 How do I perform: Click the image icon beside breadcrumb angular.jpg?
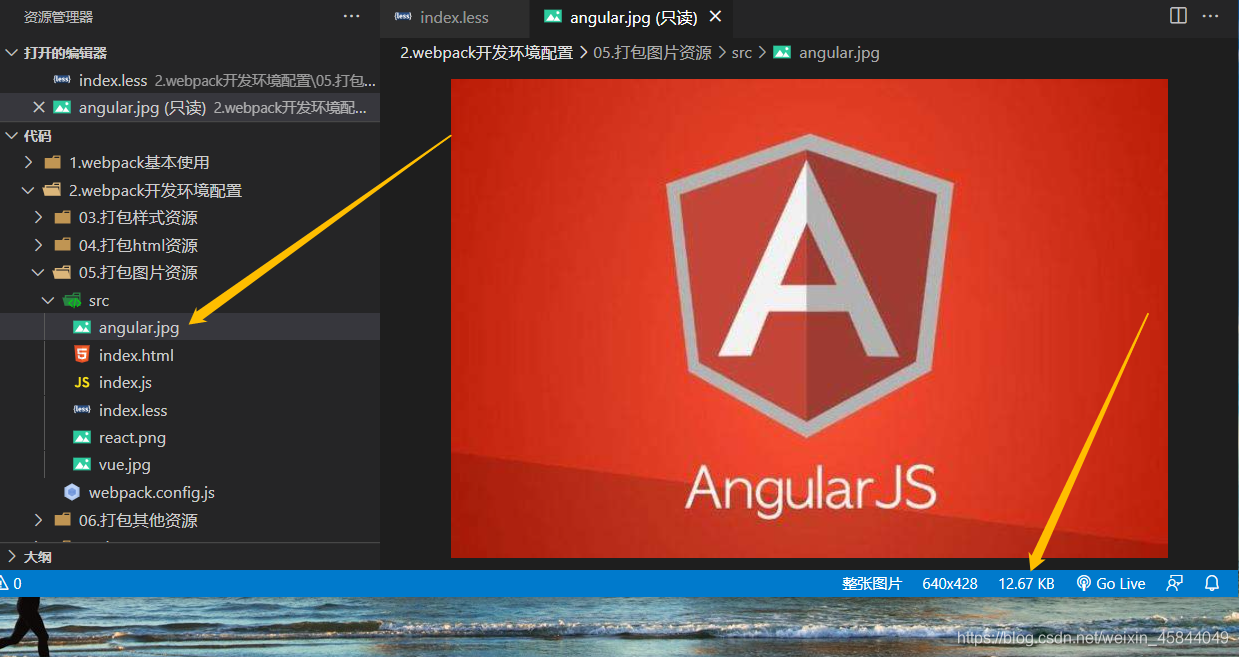point(782,53)
